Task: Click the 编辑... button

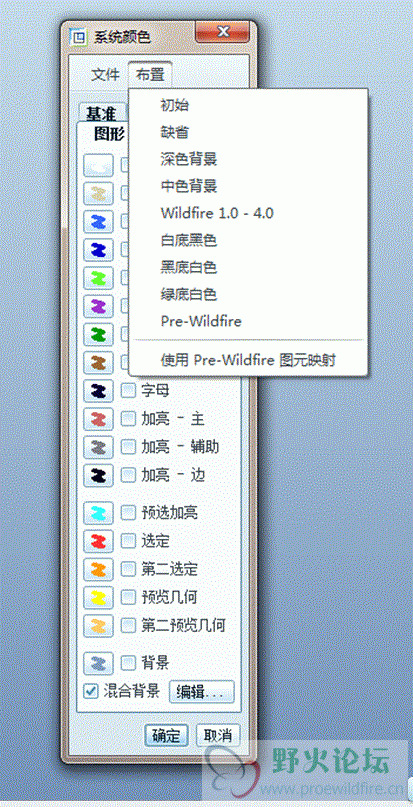Action: coord(202,692)
